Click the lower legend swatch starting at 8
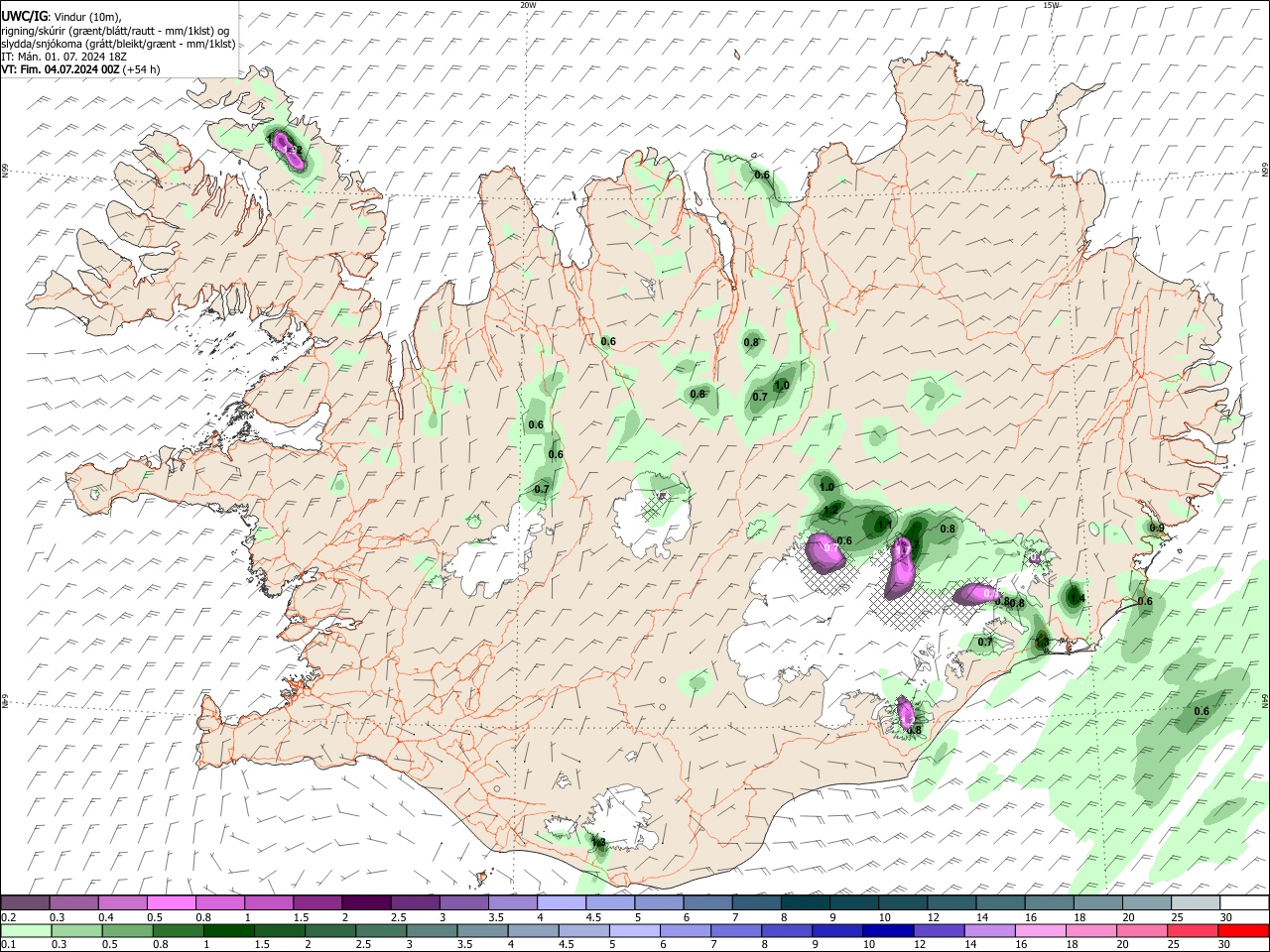The height and width of the screenshot is (952, 1270). click(787, 930)
